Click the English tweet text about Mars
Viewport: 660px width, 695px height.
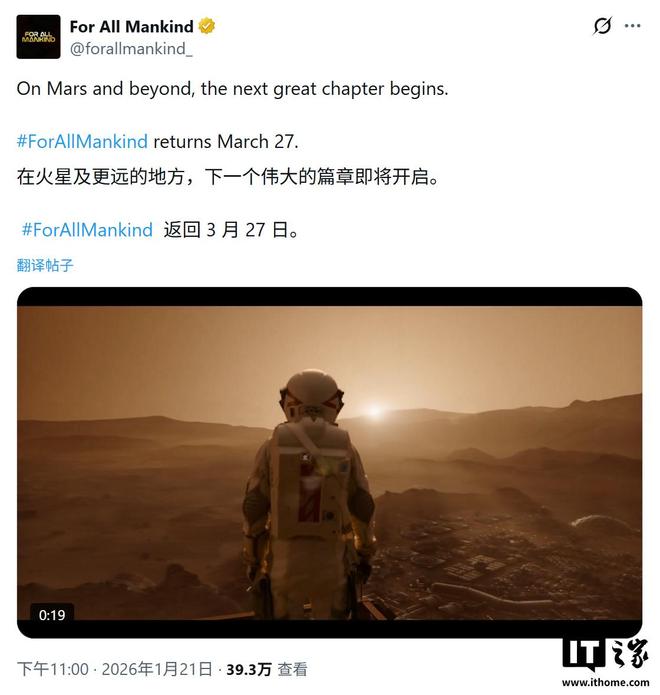232,89
